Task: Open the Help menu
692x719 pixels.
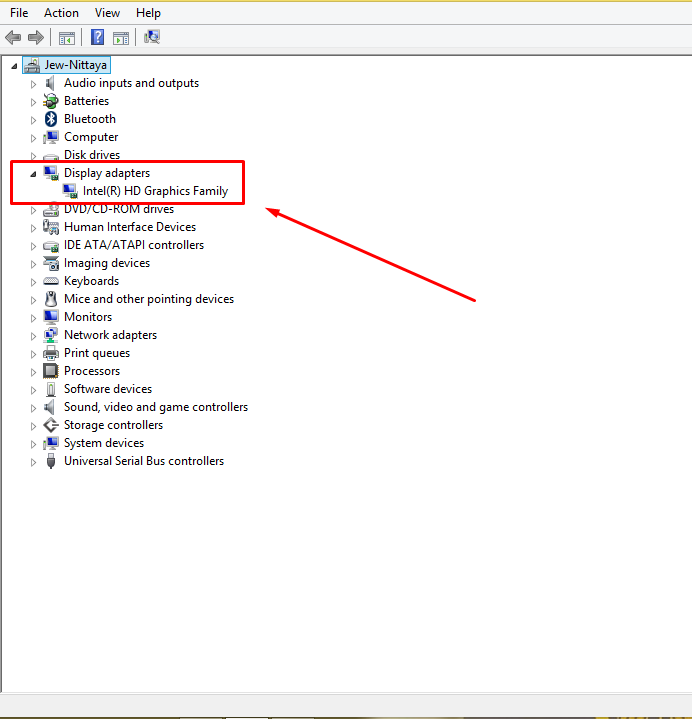Action: point(148,13)
